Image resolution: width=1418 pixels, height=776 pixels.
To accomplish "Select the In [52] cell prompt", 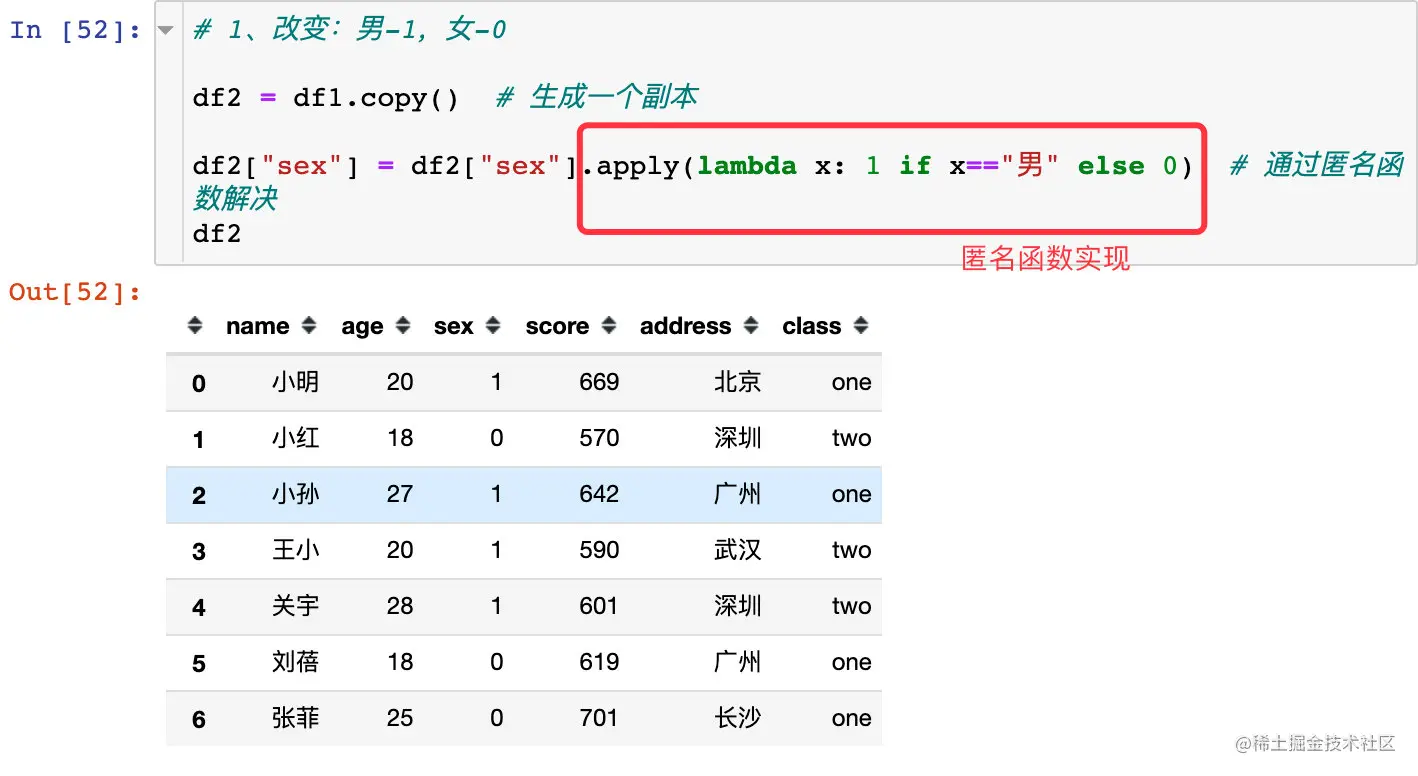I will point(76,30).
